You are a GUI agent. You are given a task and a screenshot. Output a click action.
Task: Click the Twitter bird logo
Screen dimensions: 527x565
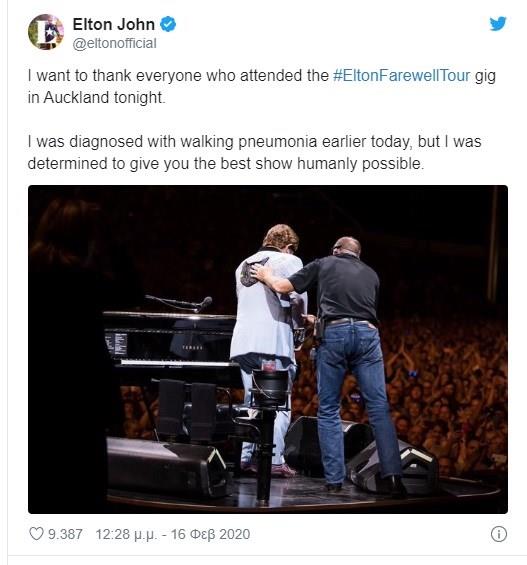point(498,23)
